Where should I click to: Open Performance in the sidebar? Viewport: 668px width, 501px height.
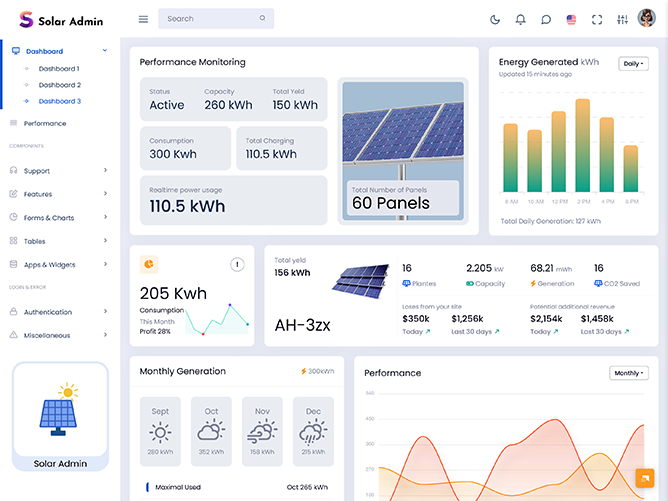coord(45,123)
